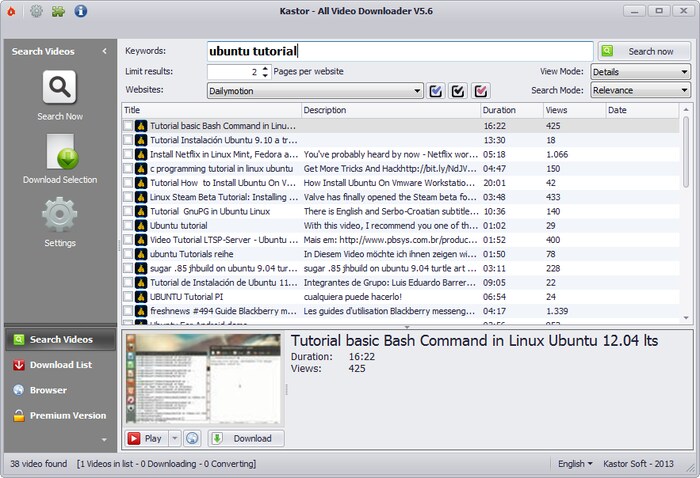Click site icon of 'Tutorial GnuPG' row
Screen dimensions: 700x478
(x=141, y=212)
